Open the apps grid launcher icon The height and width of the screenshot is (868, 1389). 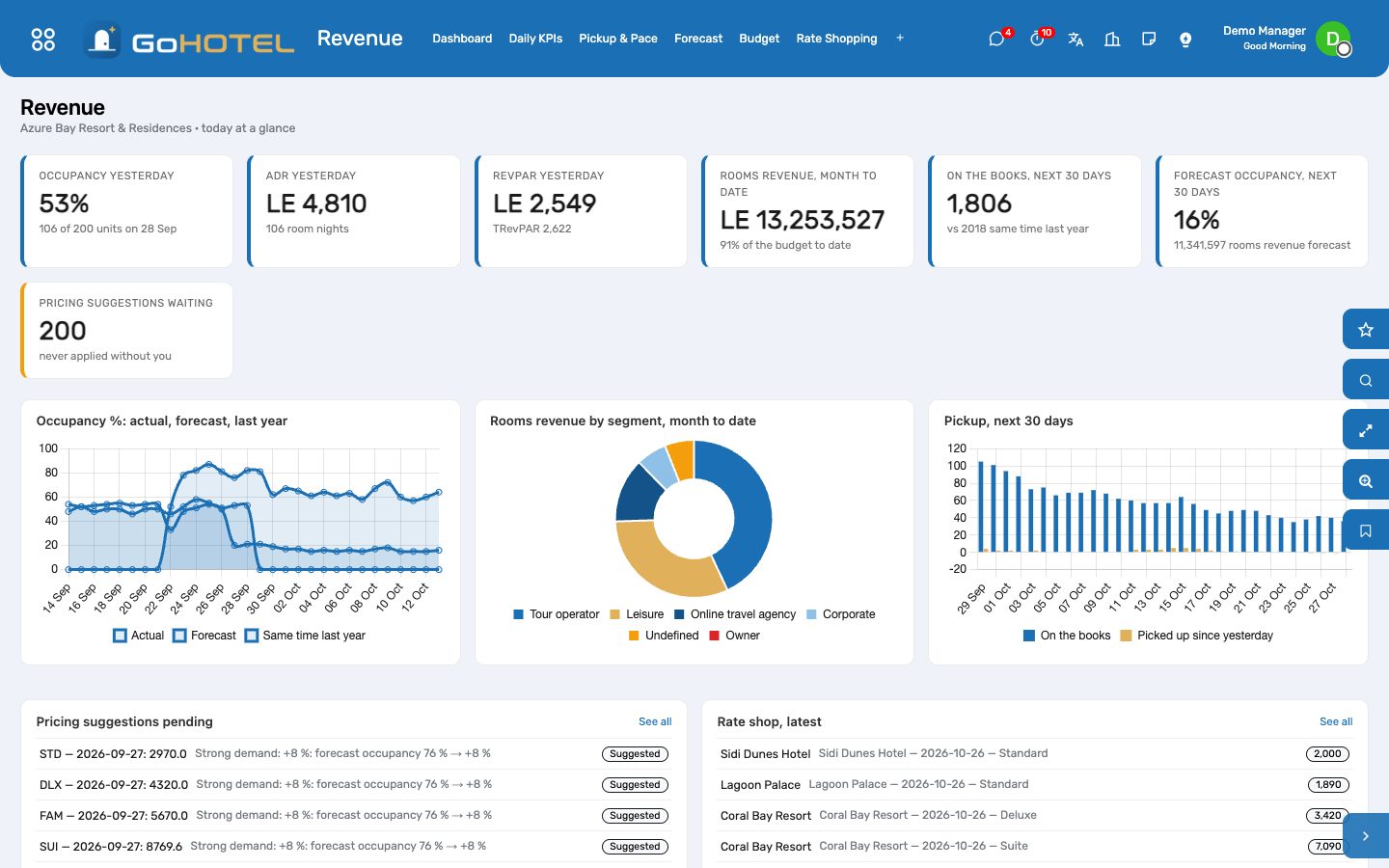43,39
